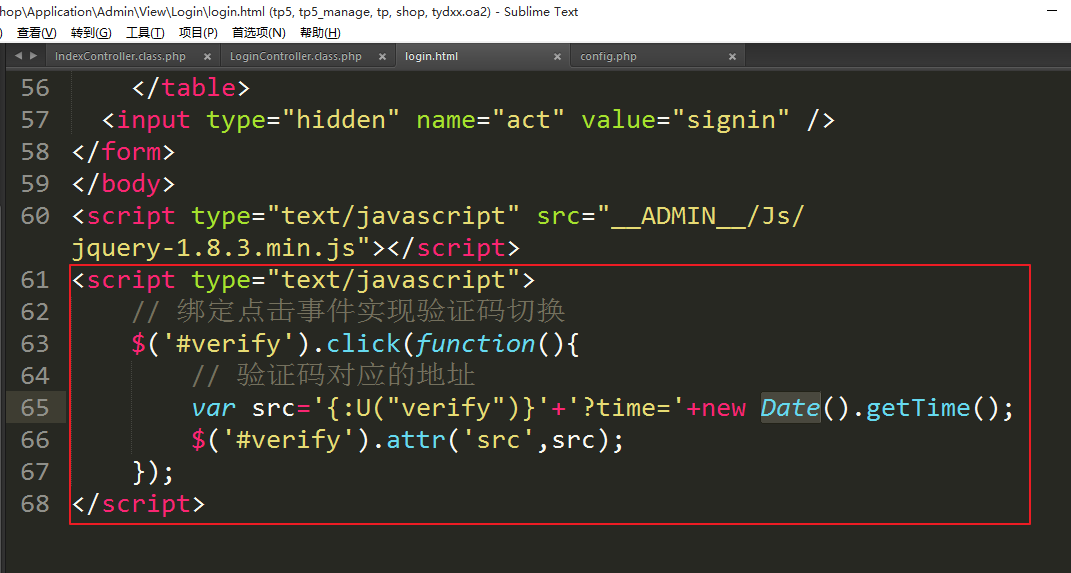Click the word function on line 63

click(475, 344)
